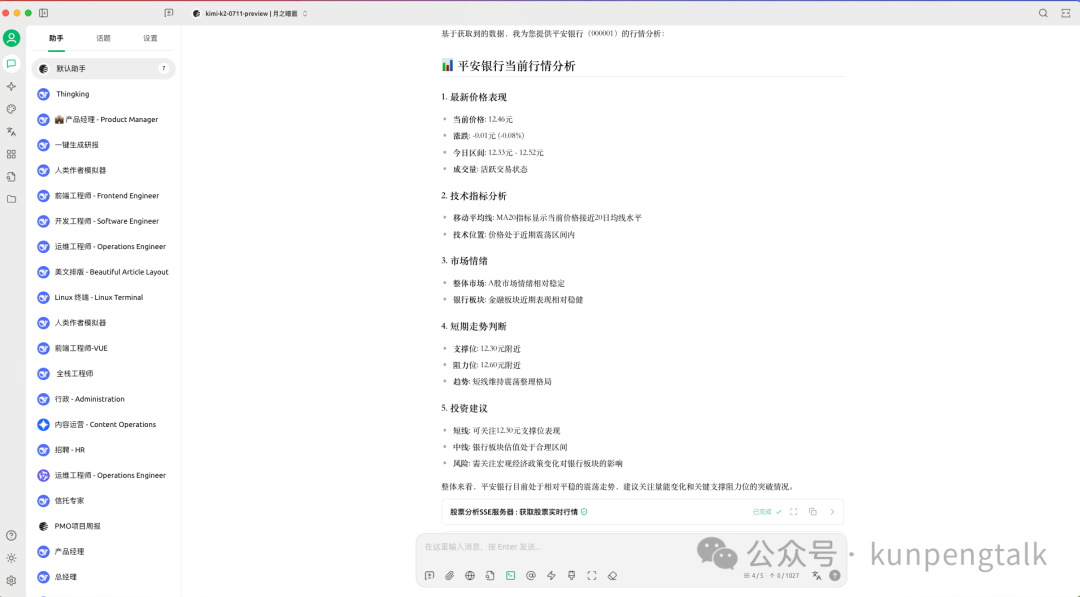Open knowledge base icon in input toolbar

click(x=490, y=576)
